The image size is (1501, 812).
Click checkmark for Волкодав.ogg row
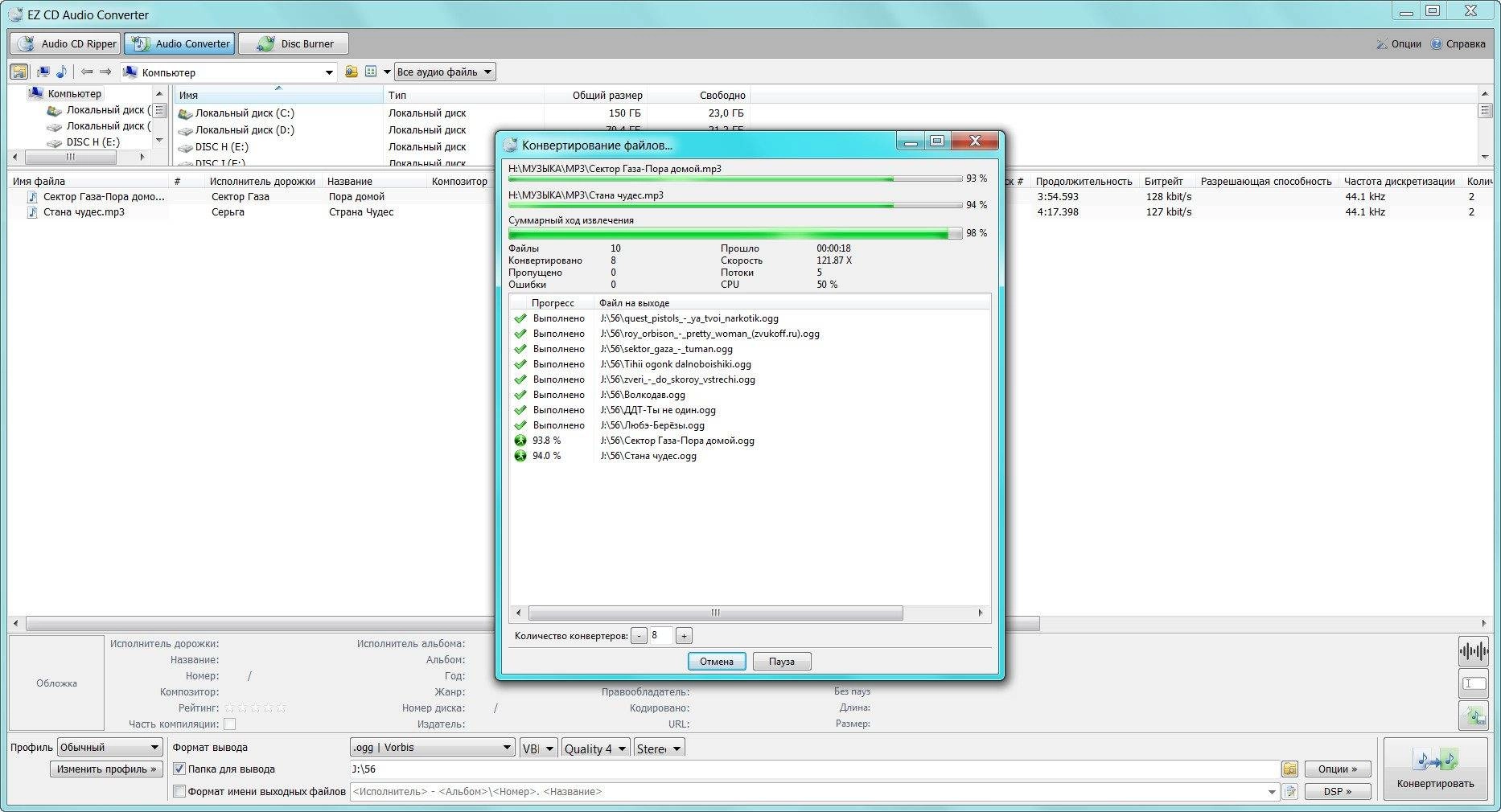(520, 395)
